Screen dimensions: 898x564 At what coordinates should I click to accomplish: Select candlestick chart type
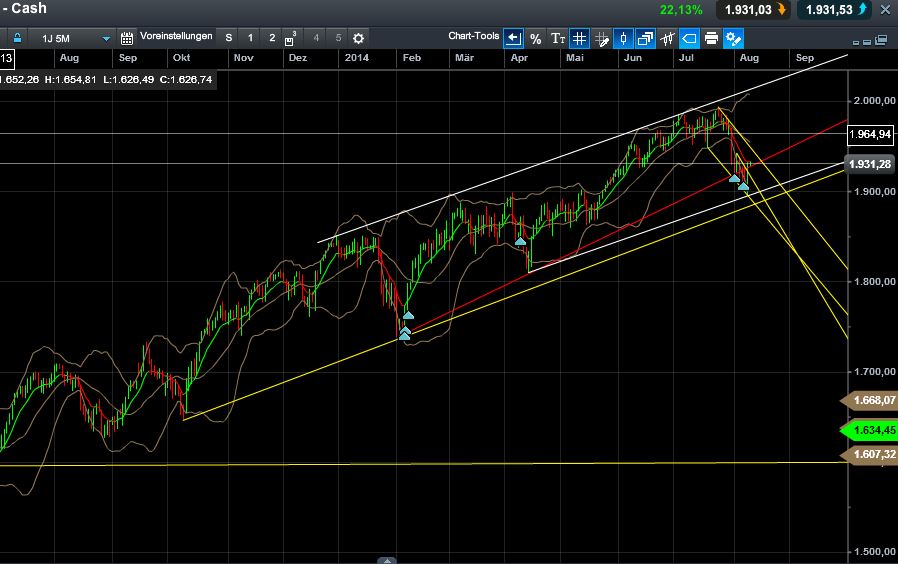pos(623,38)
